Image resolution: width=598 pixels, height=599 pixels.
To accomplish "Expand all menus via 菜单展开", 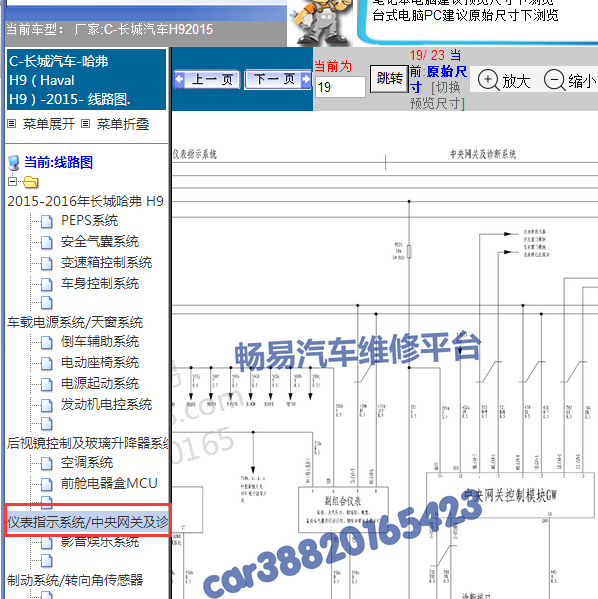I will tap(49, 124).
